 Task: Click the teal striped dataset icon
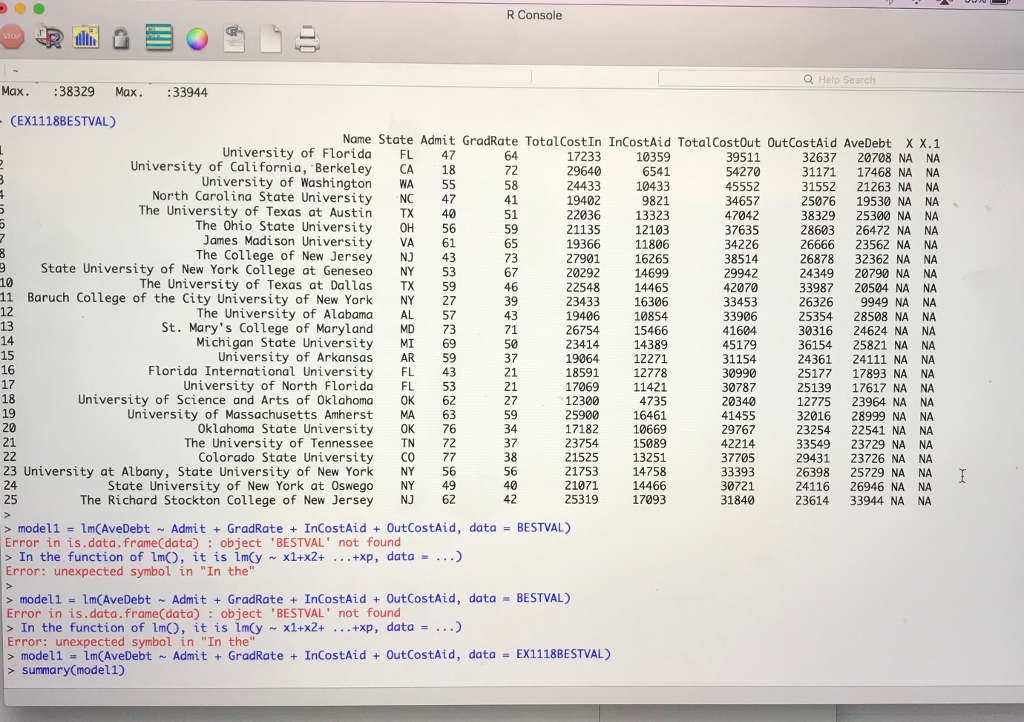coord(158,38)
